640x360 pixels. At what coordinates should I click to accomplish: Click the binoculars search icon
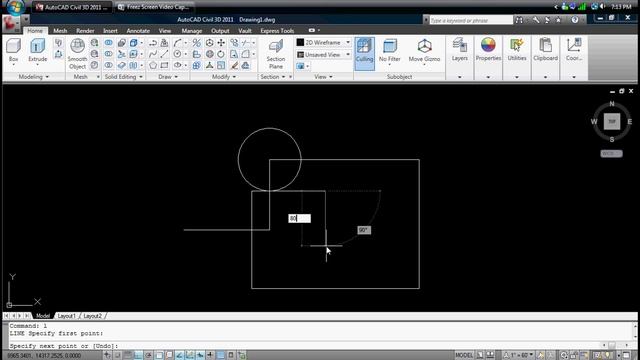[519, 20]
